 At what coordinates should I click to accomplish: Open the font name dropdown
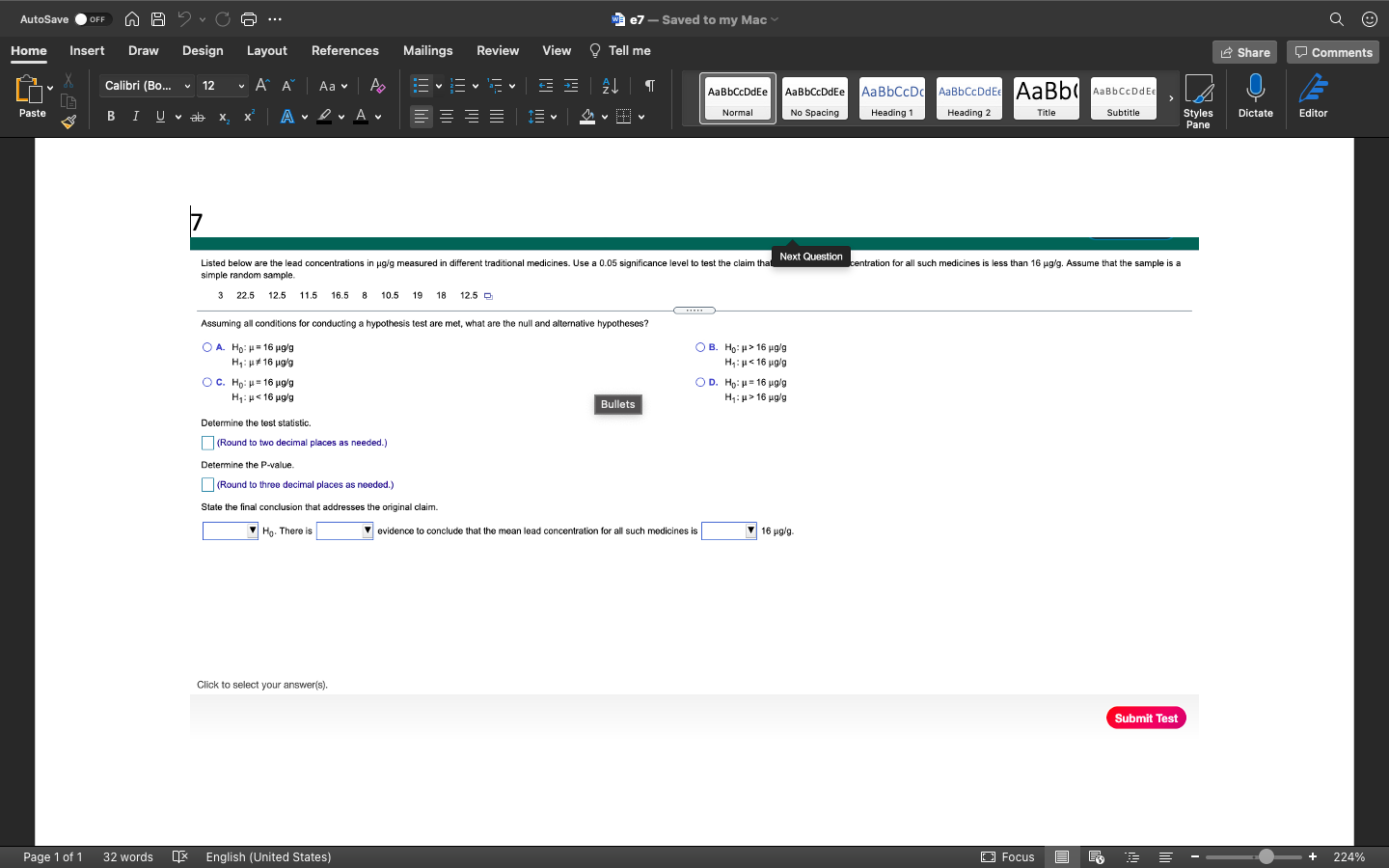pos(188,86)
